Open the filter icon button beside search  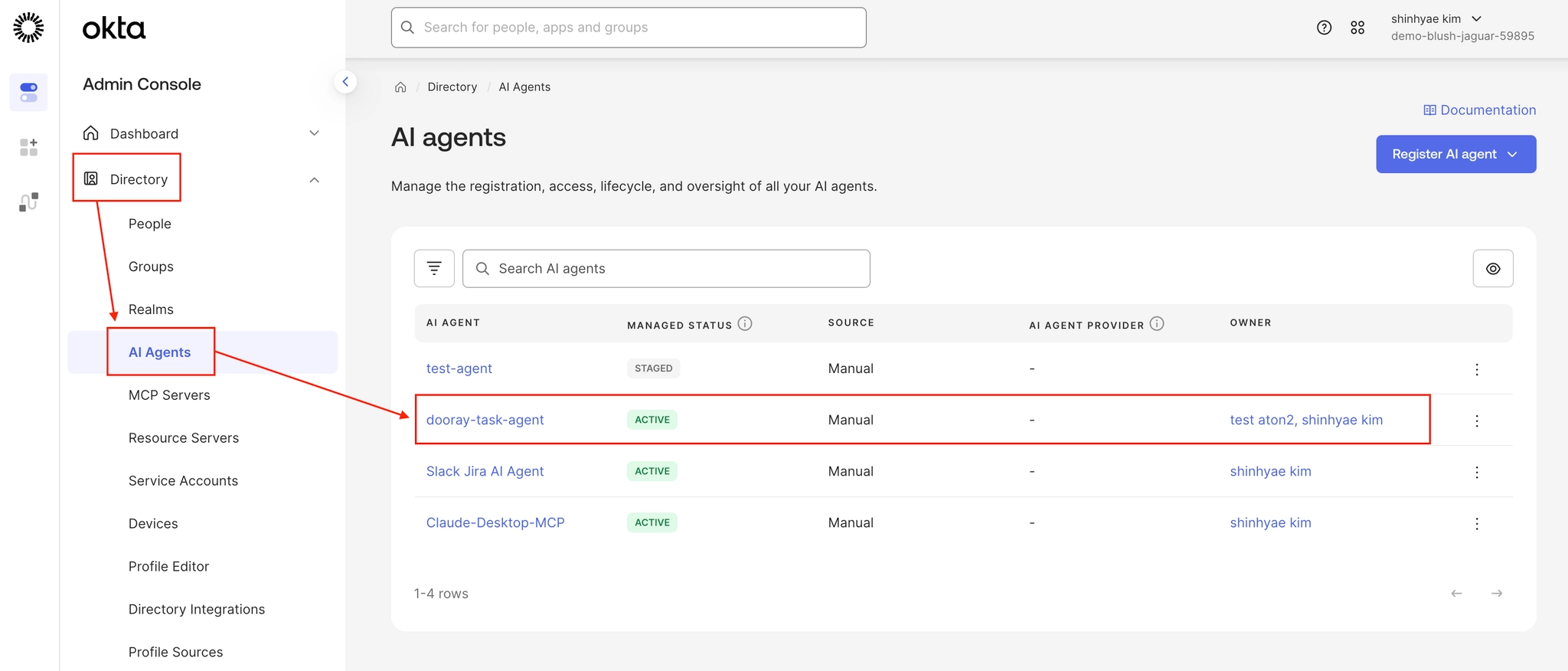(x=434, y=269)
